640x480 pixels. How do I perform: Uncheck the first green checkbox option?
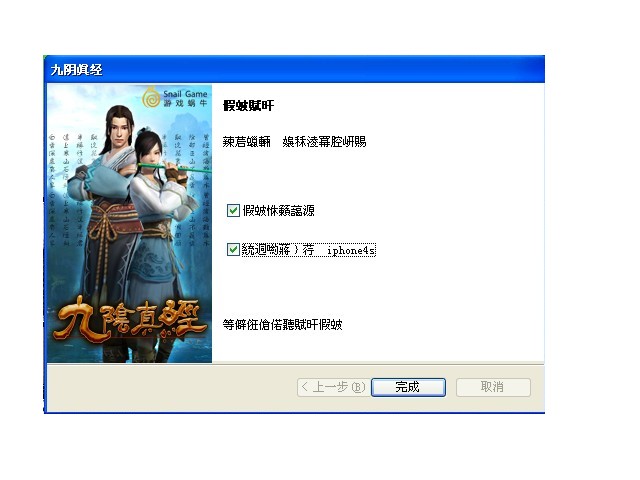click(233, 211)
